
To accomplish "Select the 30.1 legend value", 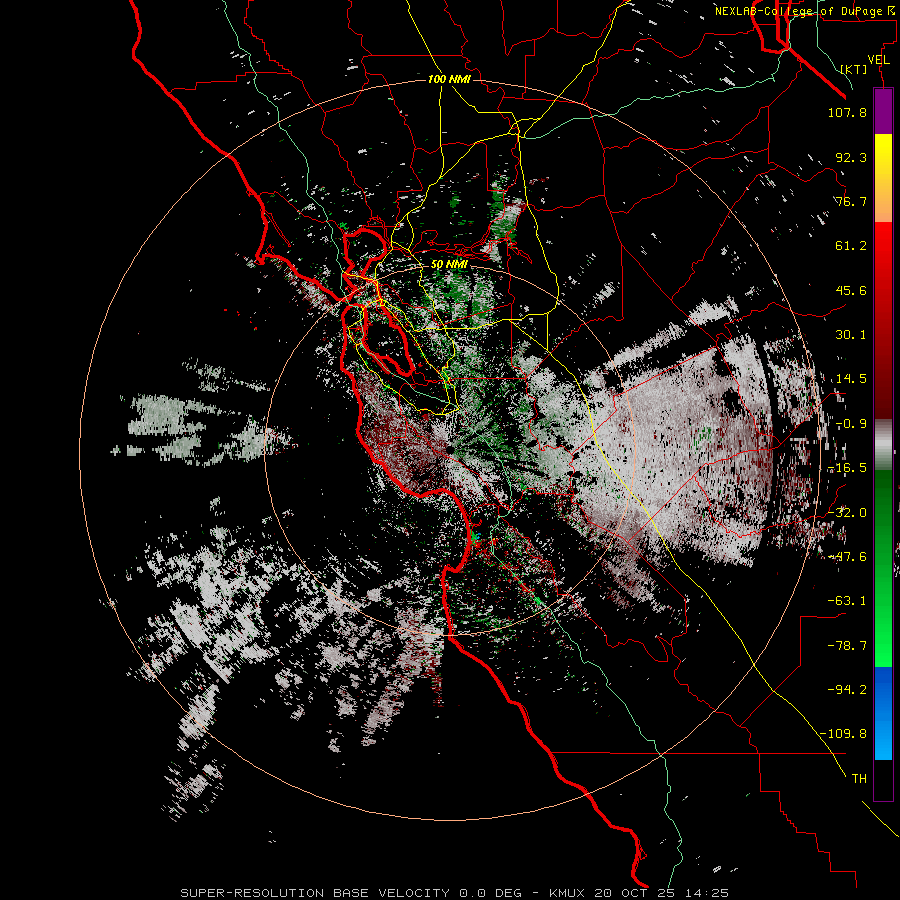I will click(x=851, y=335).
